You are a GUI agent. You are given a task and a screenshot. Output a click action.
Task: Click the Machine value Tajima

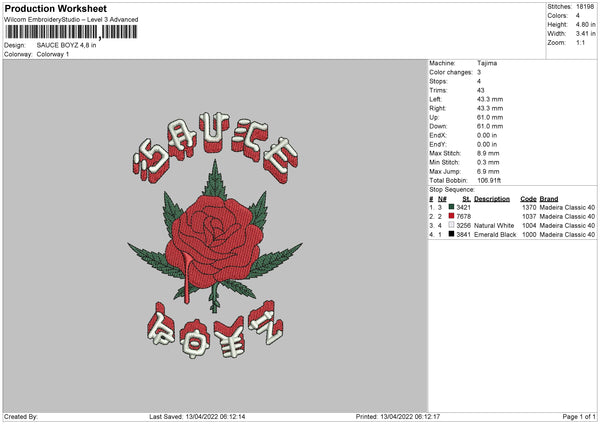point(487,63)
